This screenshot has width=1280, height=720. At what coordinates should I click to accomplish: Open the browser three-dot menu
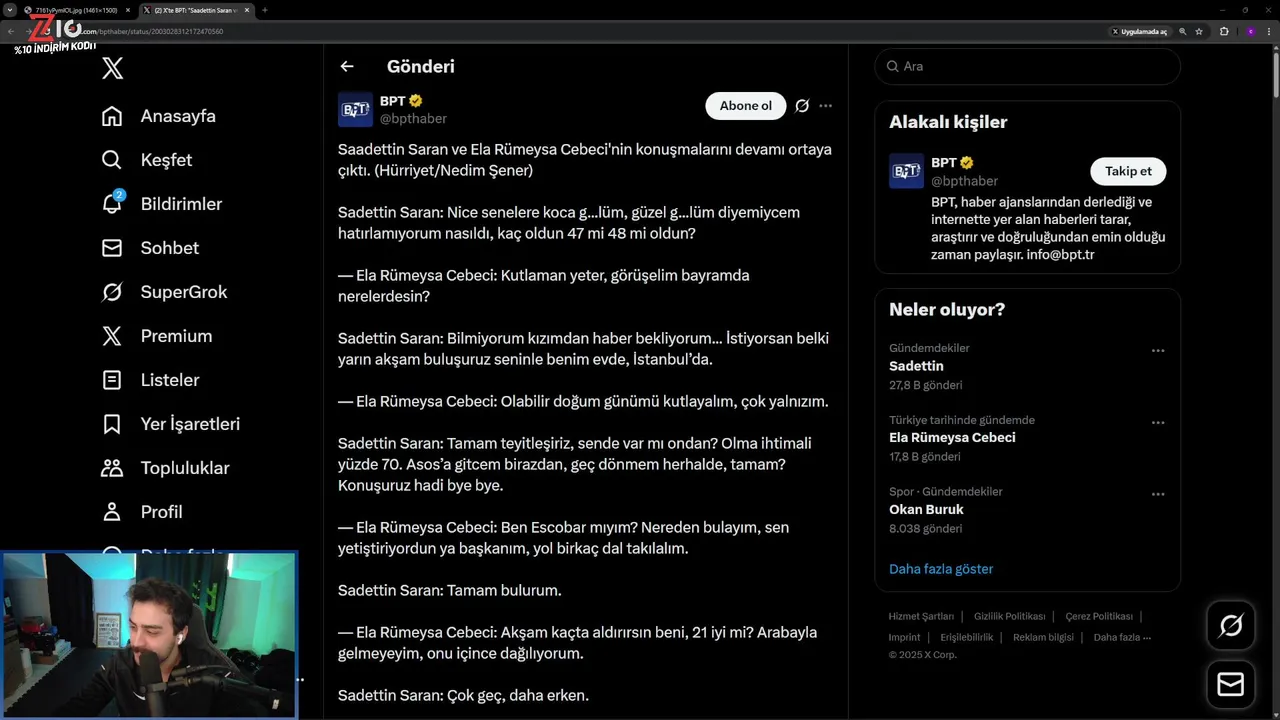tap(1270, 32)
